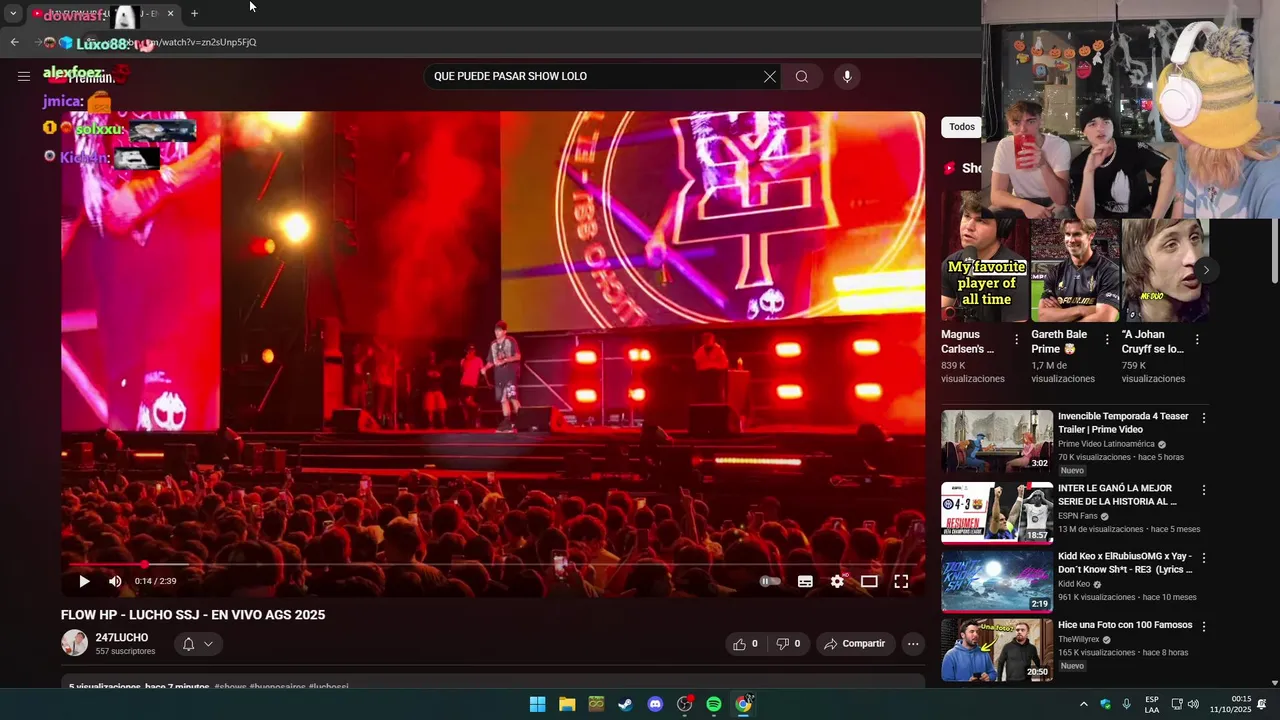
Task: Clear the search box with X
Action: pyautogui.click(x=770, y=76)
